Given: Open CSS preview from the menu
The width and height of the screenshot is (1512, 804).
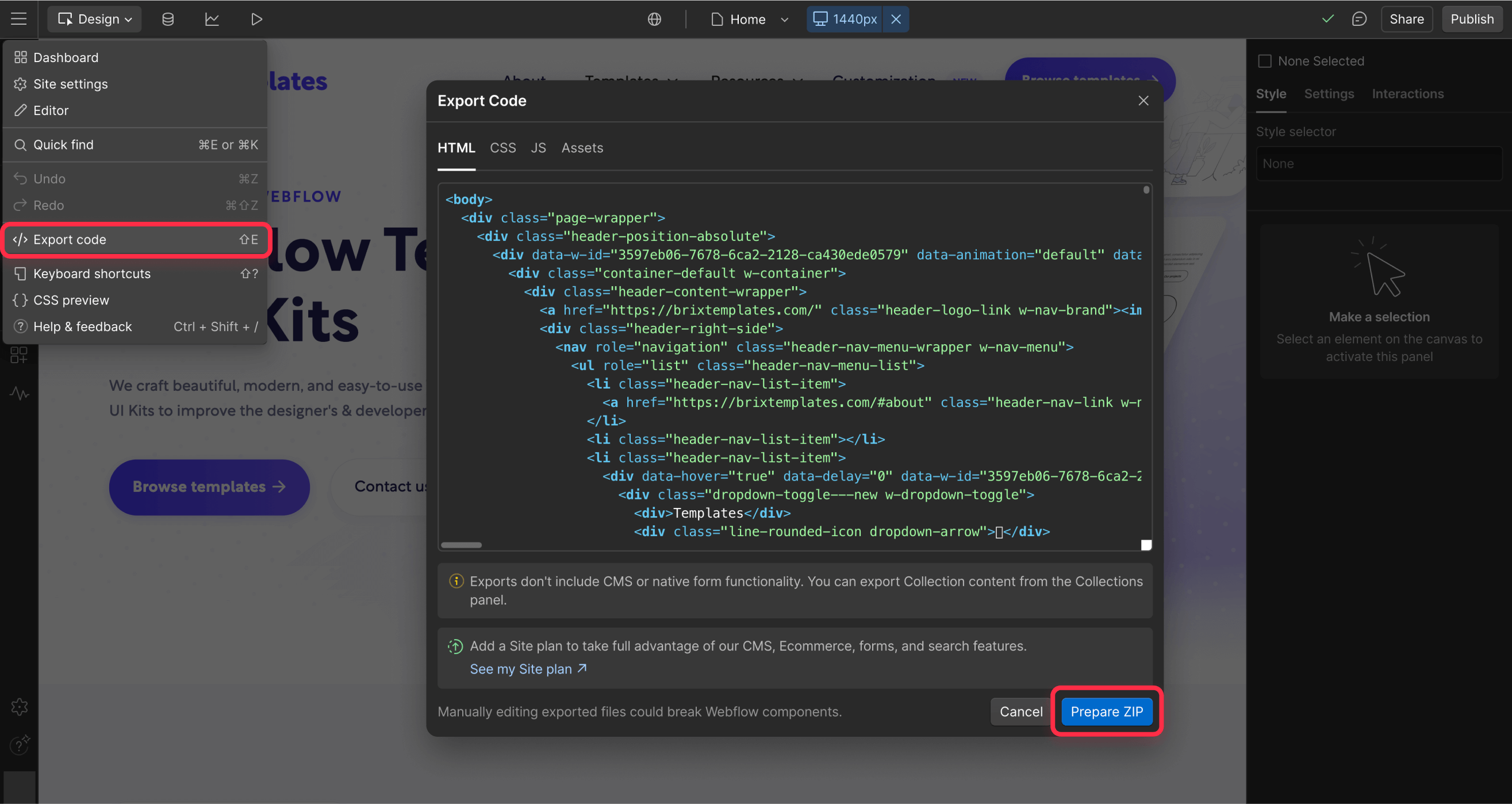Looking at the screenshot, I should coord(135,300).
